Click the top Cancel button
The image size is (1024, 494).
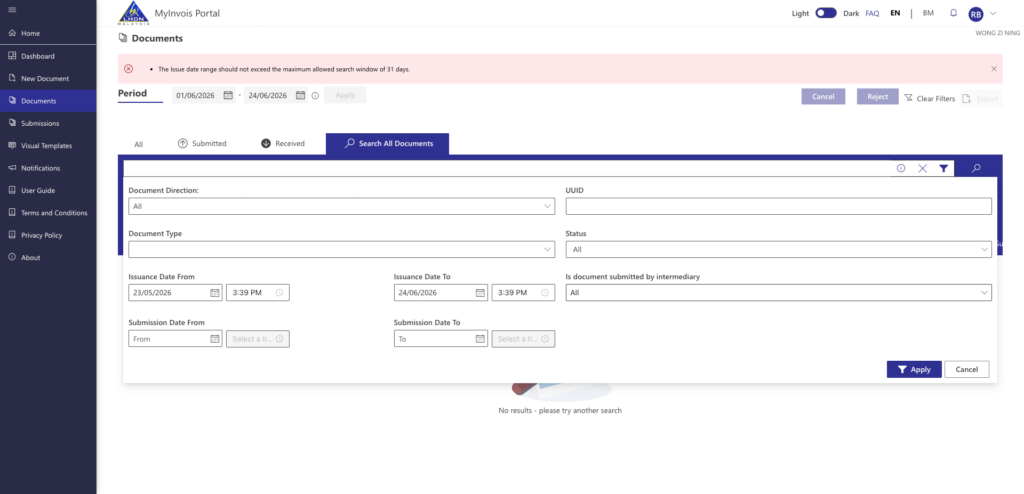point(823,97)
